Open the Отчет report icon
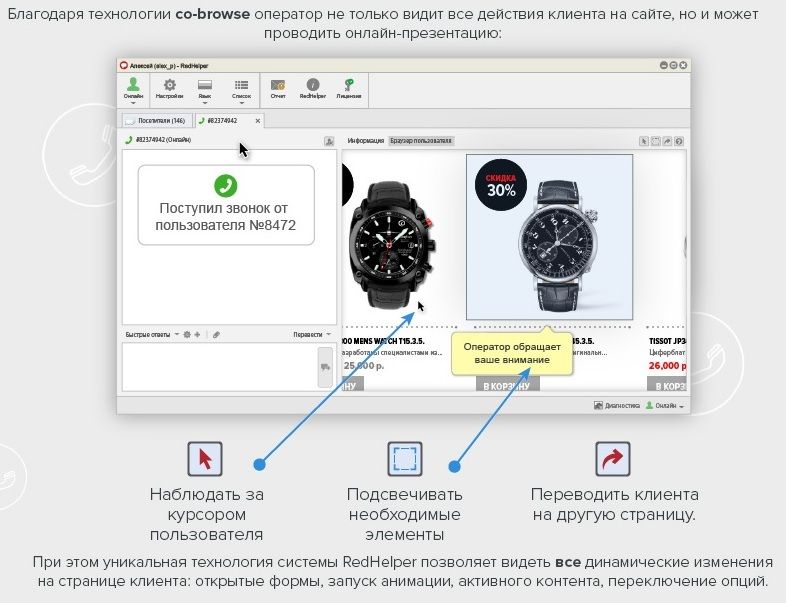Screen dimensions: 786x603 click(278, 88)
